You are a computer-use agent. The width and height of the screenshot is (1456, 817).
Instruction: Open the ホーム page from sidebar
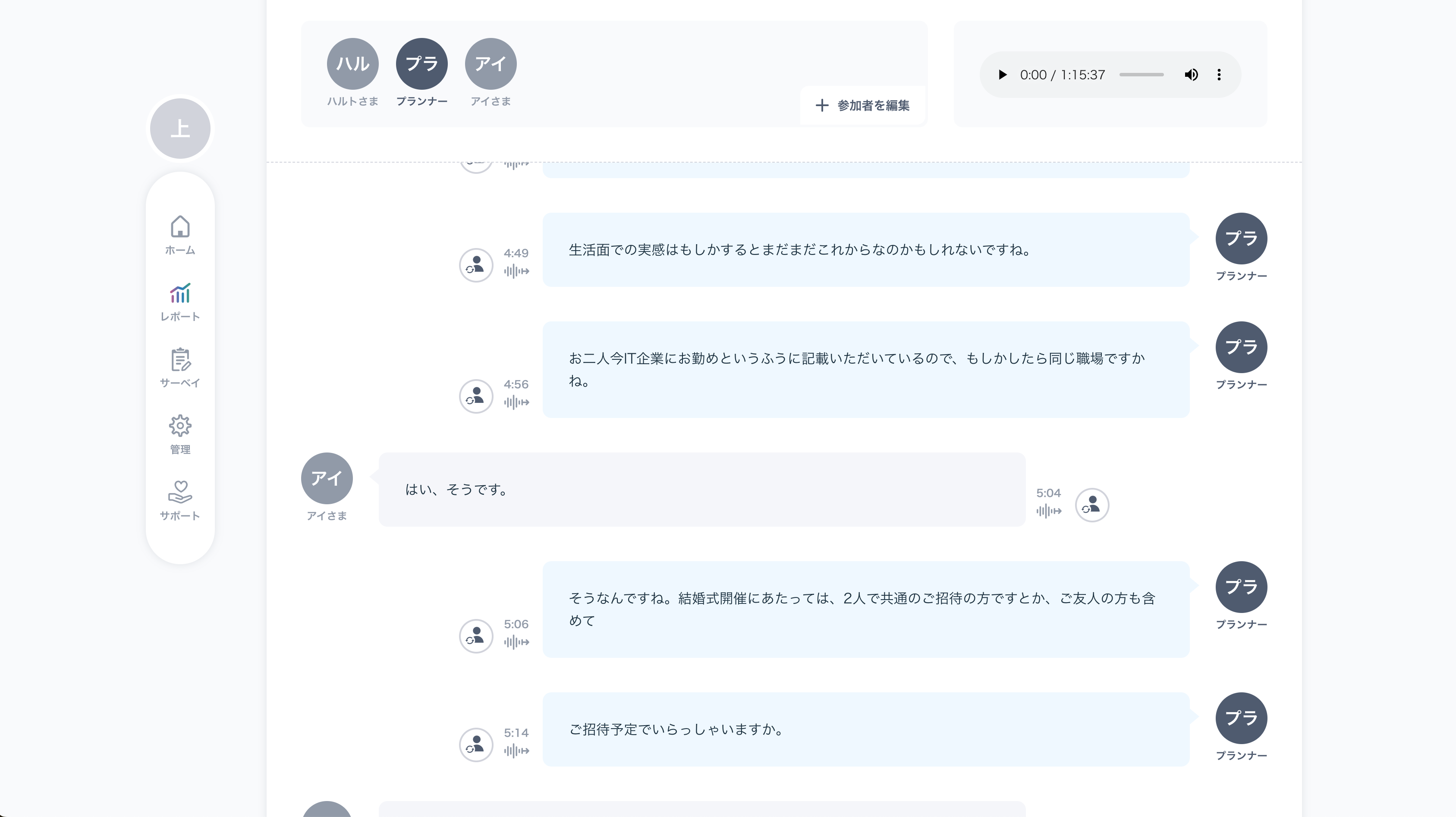point(180,235)
